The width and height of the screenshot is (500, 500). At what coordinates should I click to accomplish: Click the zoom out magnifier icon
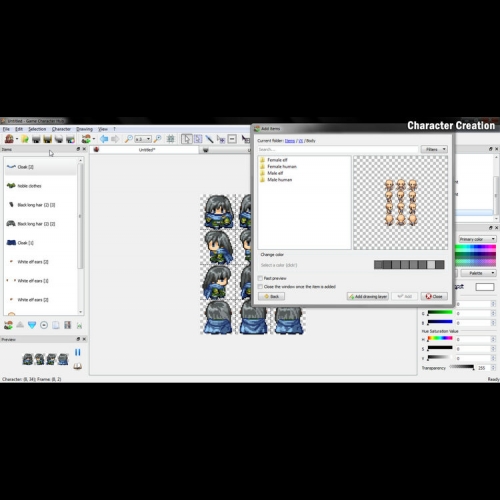[128, 139]
